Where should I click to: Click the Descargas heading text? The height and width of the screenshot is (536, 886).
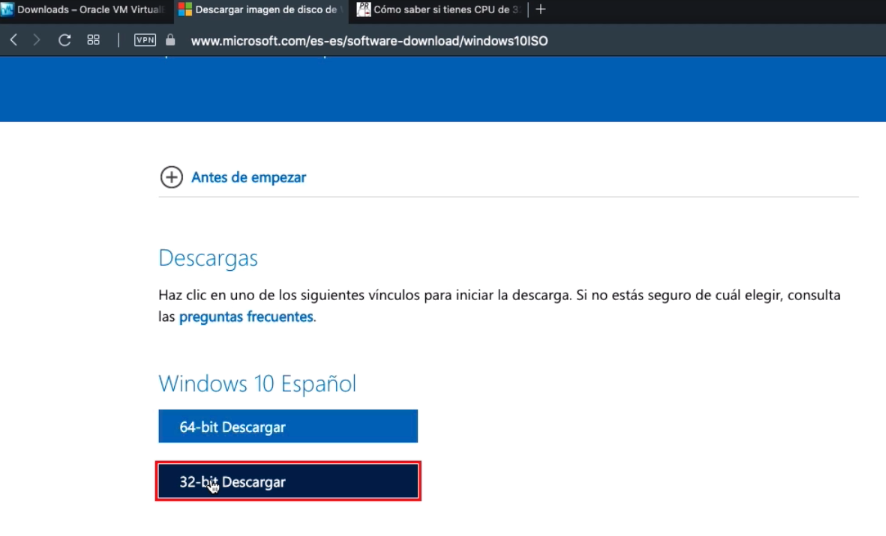pos(208,258)
